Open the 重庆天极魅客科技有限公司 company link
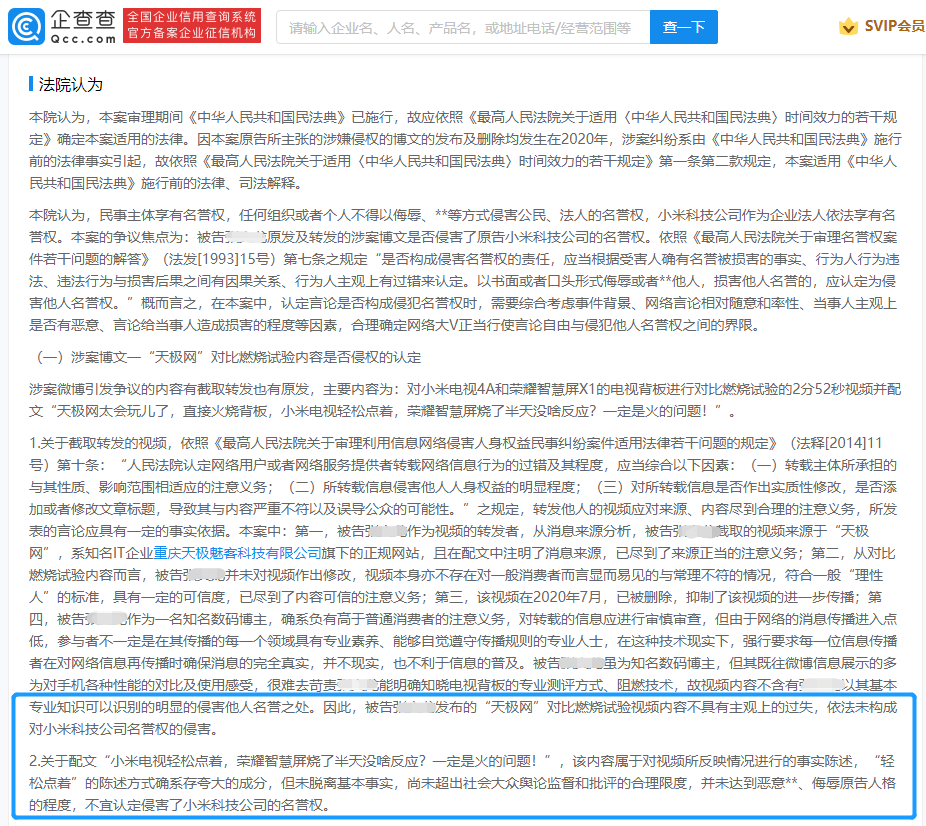This screenshot has height=826, width=926. (237, 553)
